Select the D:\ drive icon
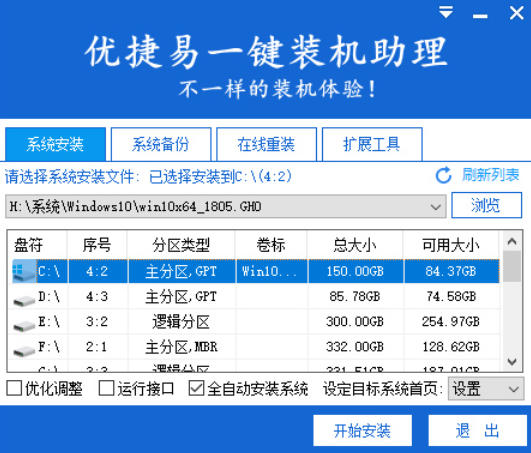Viewport: 531px width, 453px height. (24, 300)
